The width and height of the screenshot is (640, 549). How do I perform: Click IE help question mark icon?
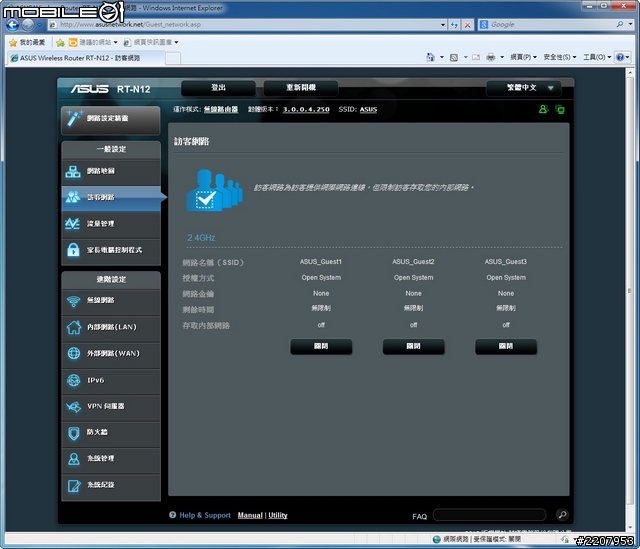[620, 57]
